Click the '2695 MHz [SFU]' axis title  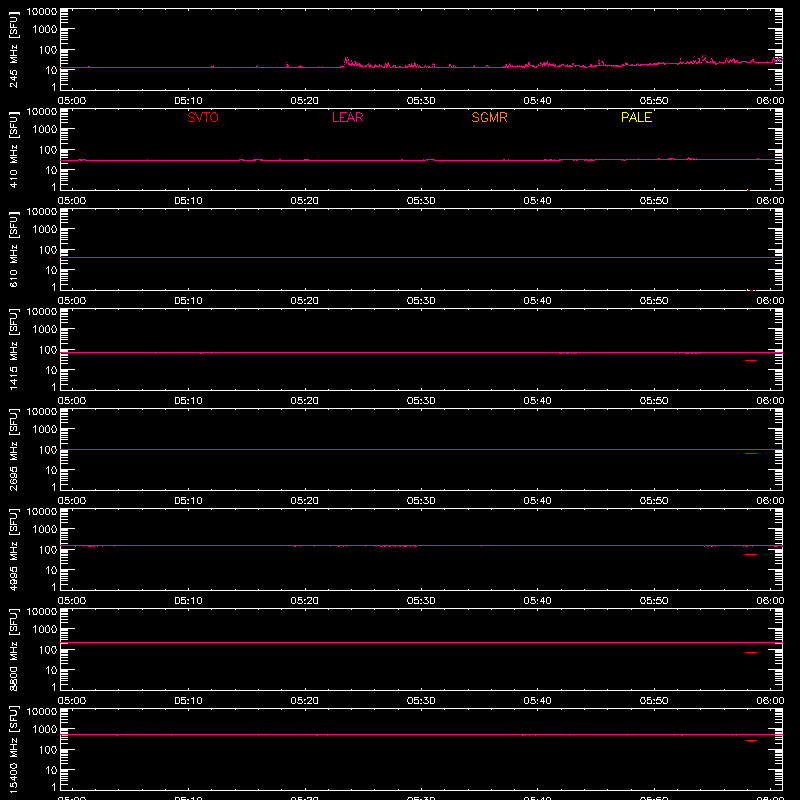pos(13,450)
